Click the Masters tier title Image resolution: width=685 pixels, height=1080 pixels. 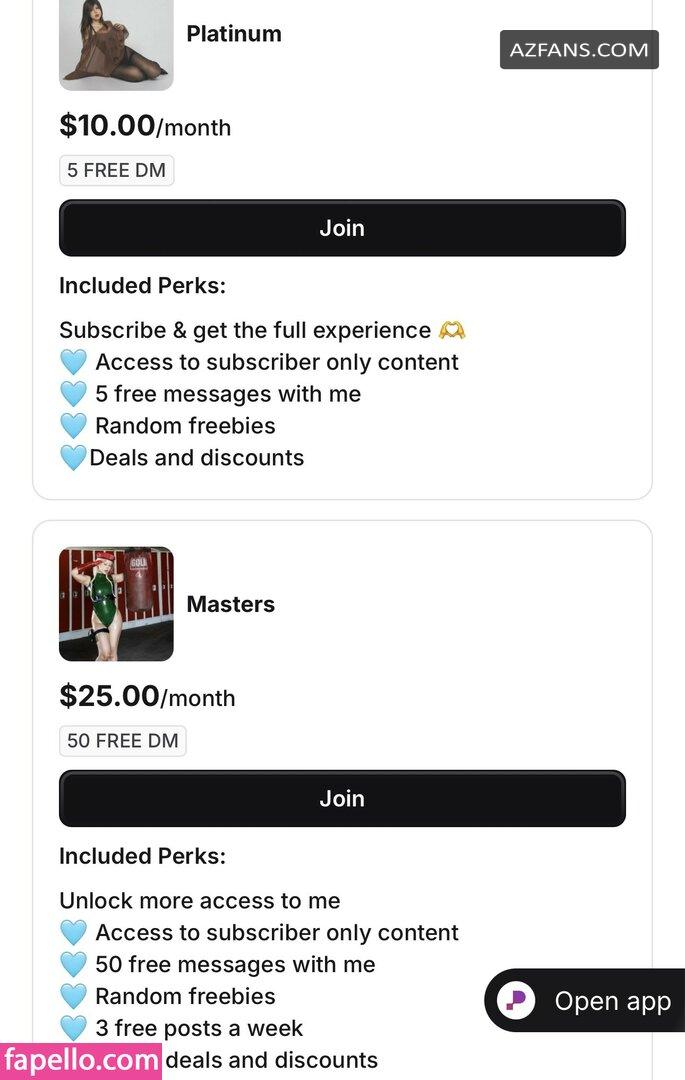pyautogui.click(x=230, y=604)
